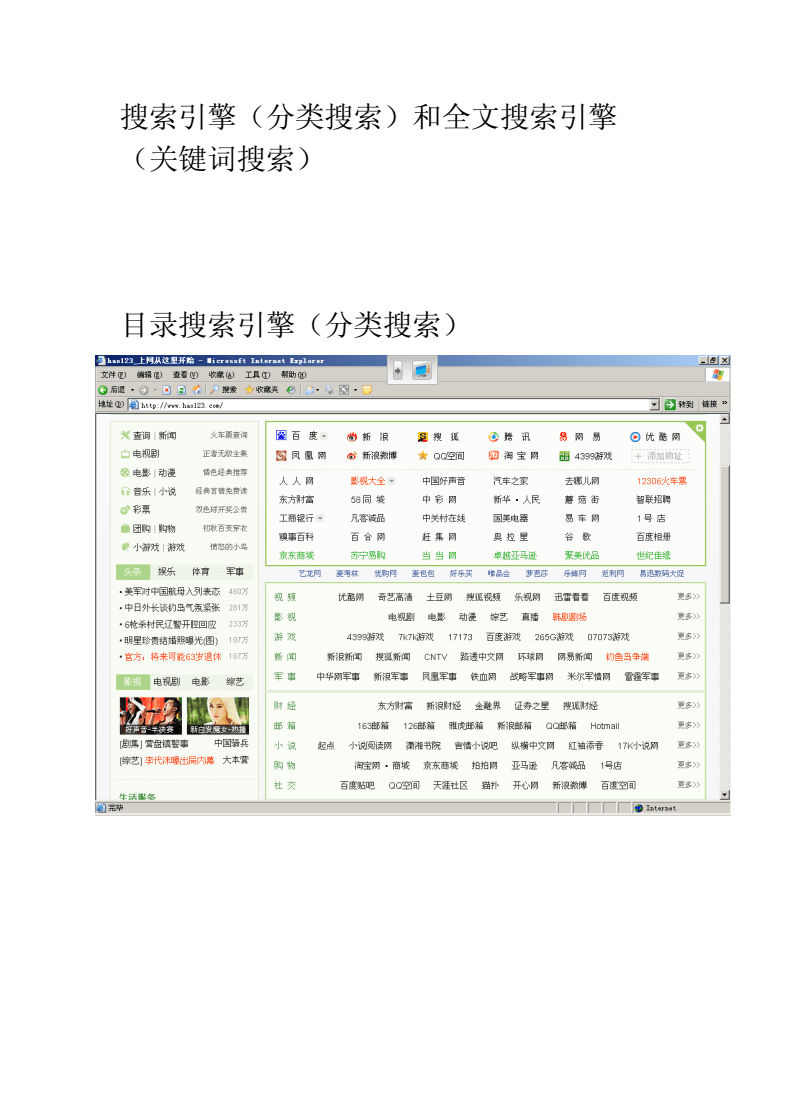This screenshot has width=792, height=1120.
Task: Expand the dropdown arrow beside 百度
Action: point(324,436)
